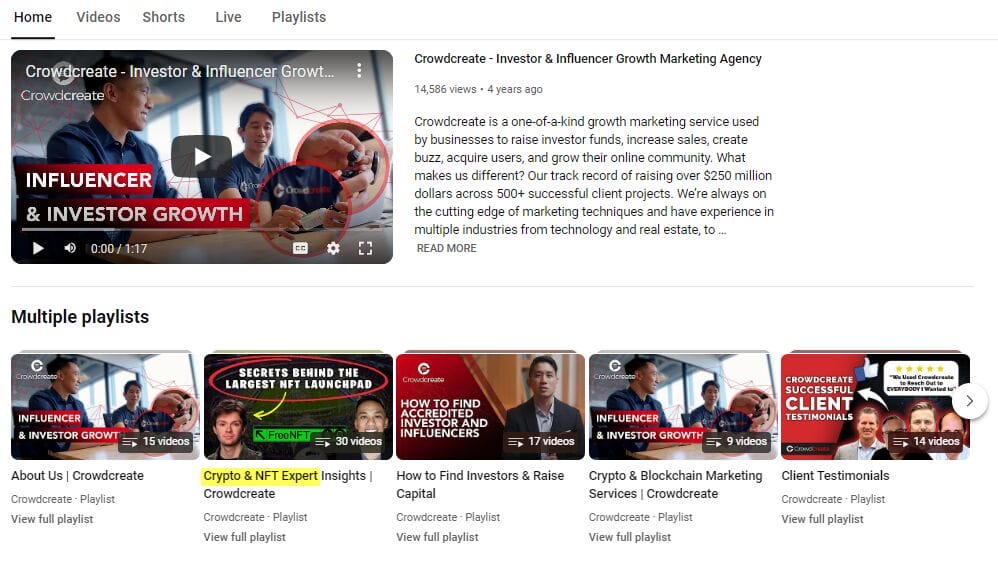Select the Home tab
This screenshot has width=998, height=563.
coord(33,17)
